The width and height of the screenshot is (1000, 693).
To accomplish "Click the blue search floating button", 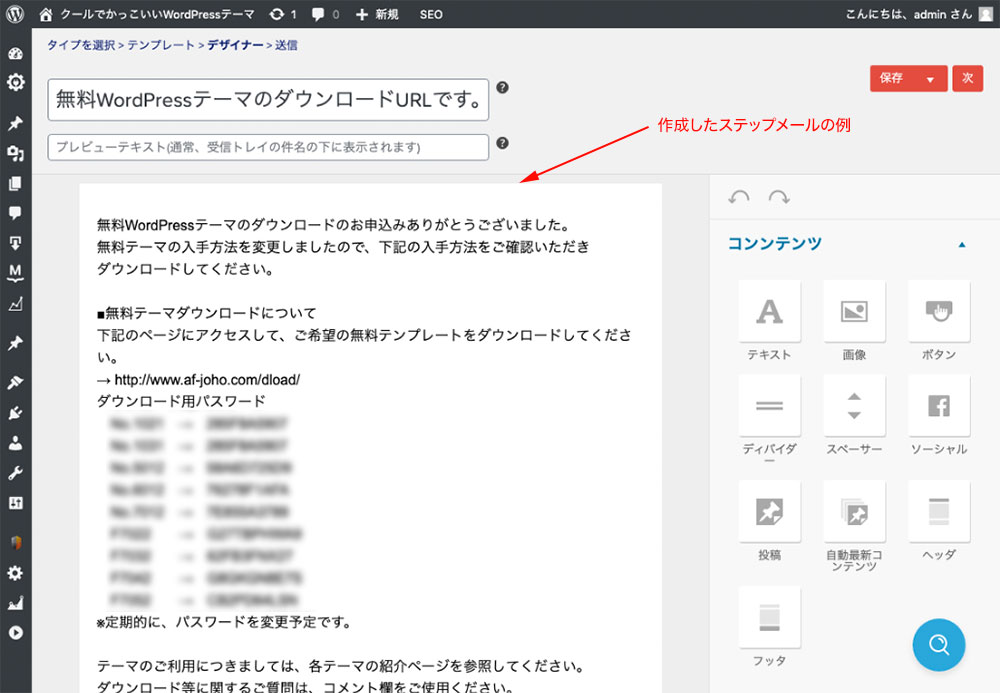I will point(939,645).
